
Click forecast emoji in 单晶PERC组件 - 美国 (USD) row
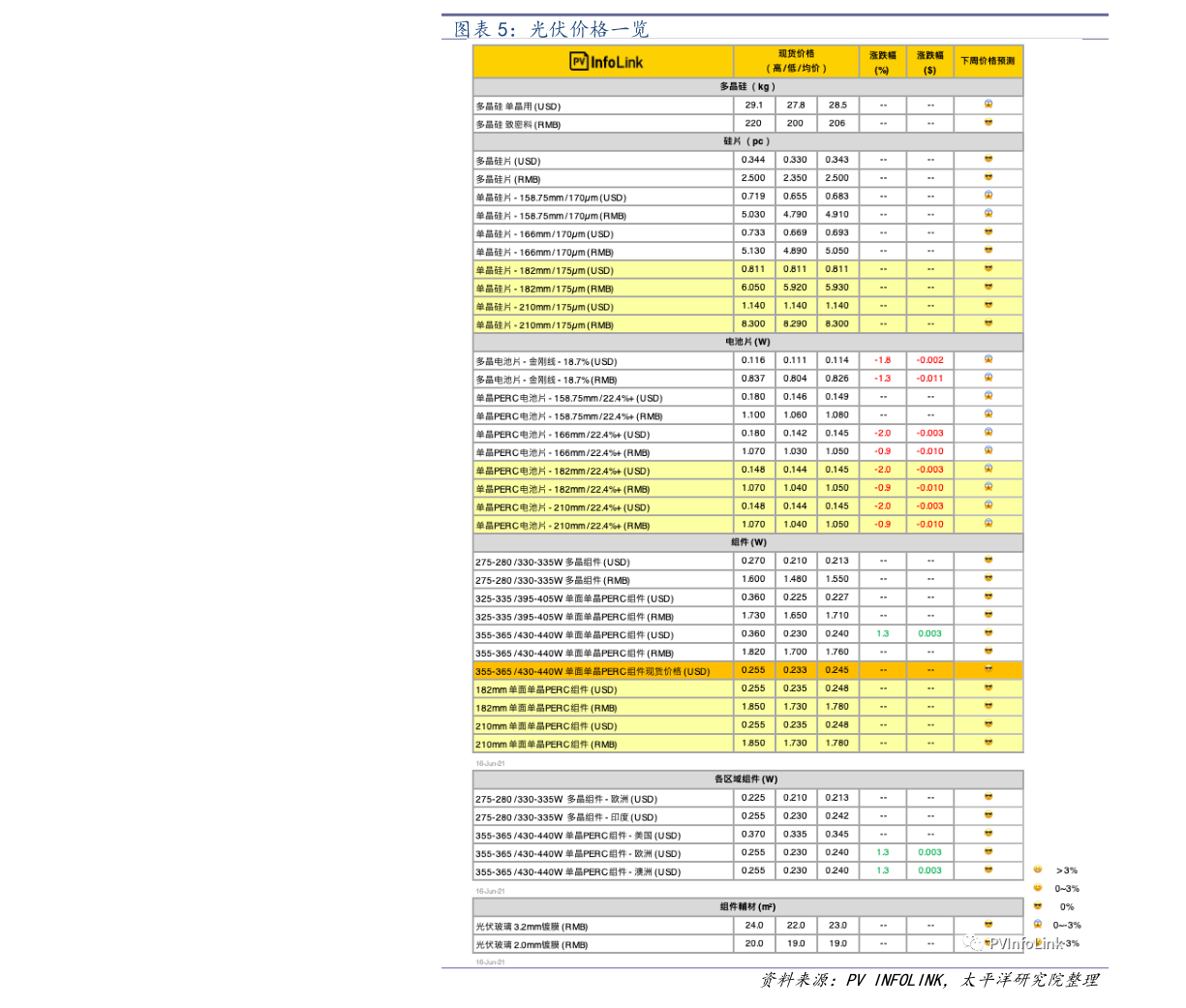988,833
